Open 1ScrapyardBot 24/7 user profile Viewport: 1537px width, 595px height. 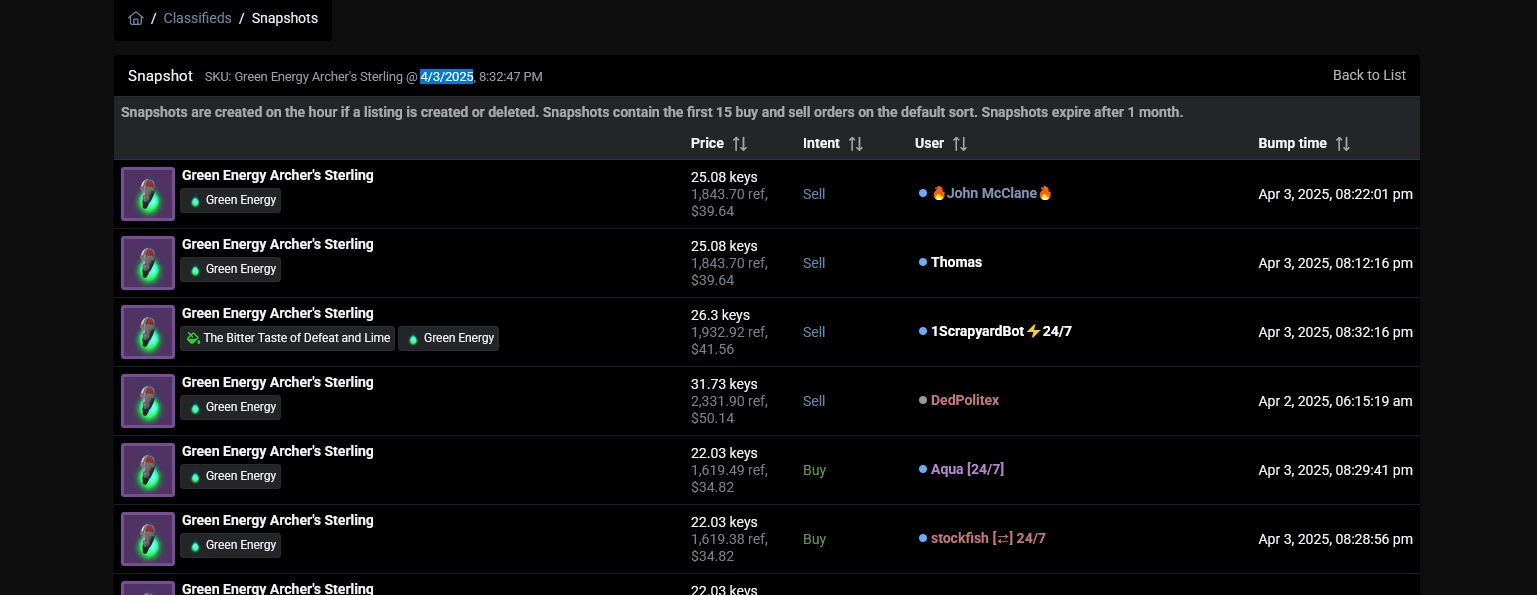[1001, 331]
